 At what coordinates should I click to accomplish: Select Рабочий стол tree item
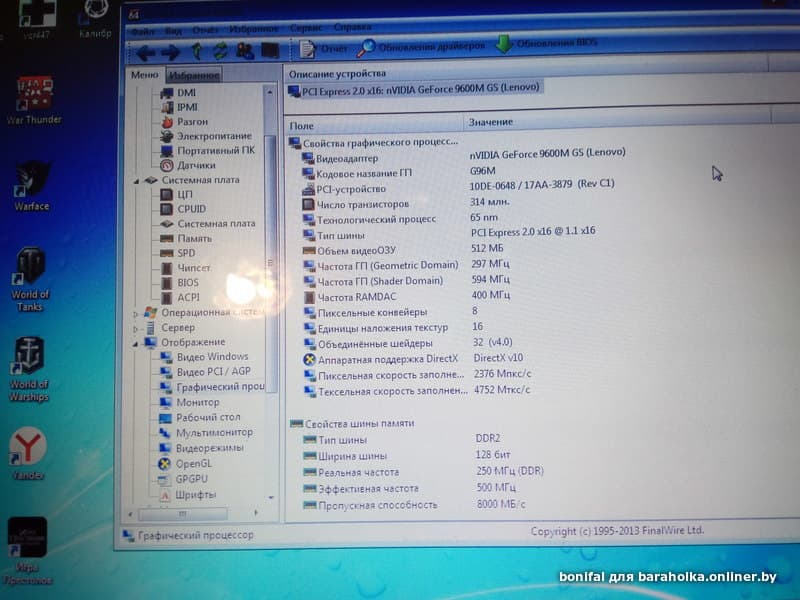199,417
